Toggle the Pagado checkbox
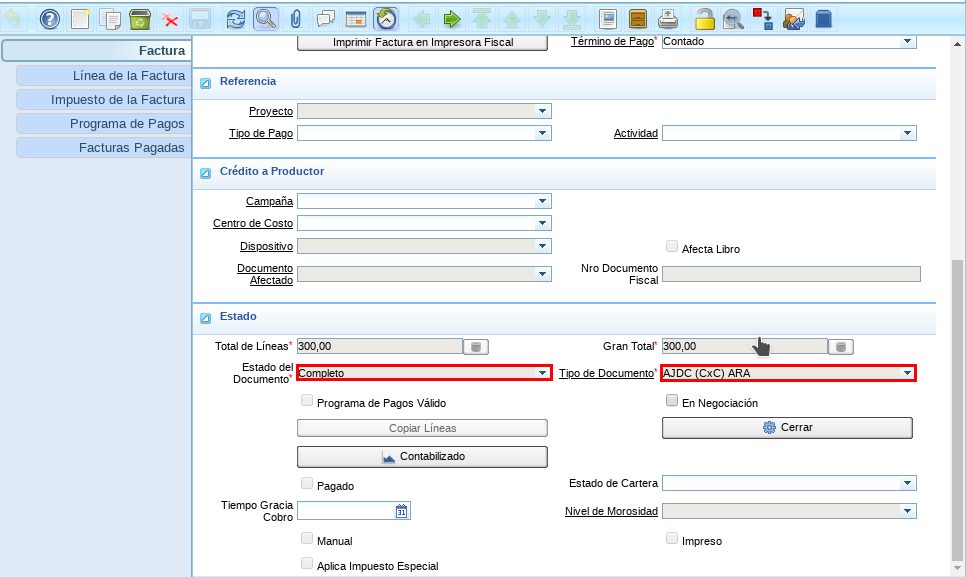 pos(307,483)
